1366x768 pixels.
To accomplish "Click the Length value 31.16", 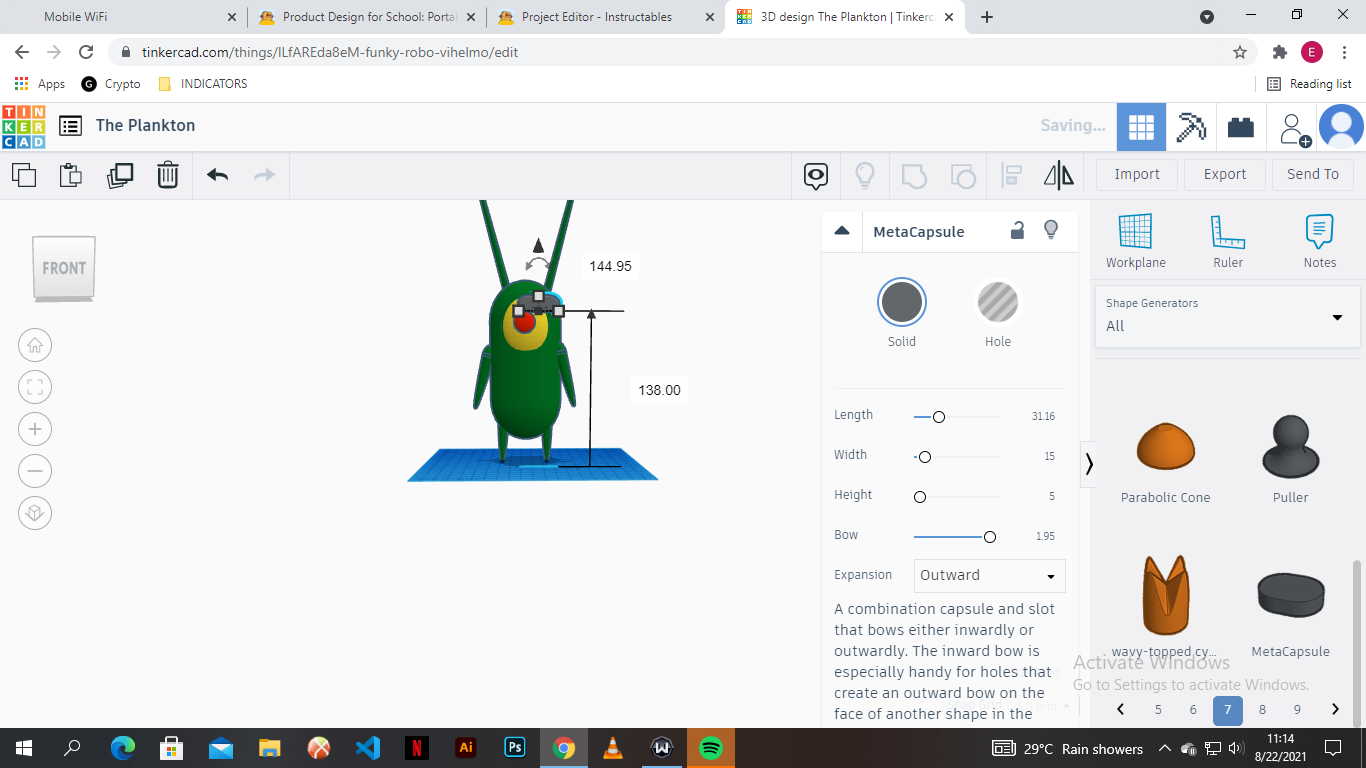I will (1043, 416).
